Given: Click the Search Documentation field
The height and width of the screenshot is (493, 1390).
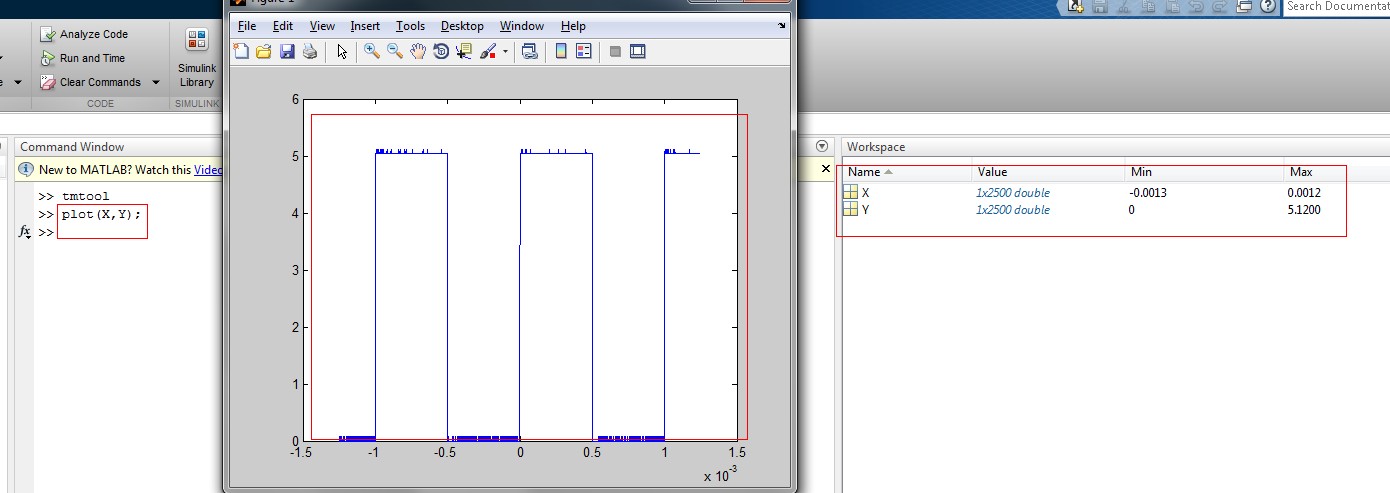Looking at the screenshot, I should [x=1335, y=6].
